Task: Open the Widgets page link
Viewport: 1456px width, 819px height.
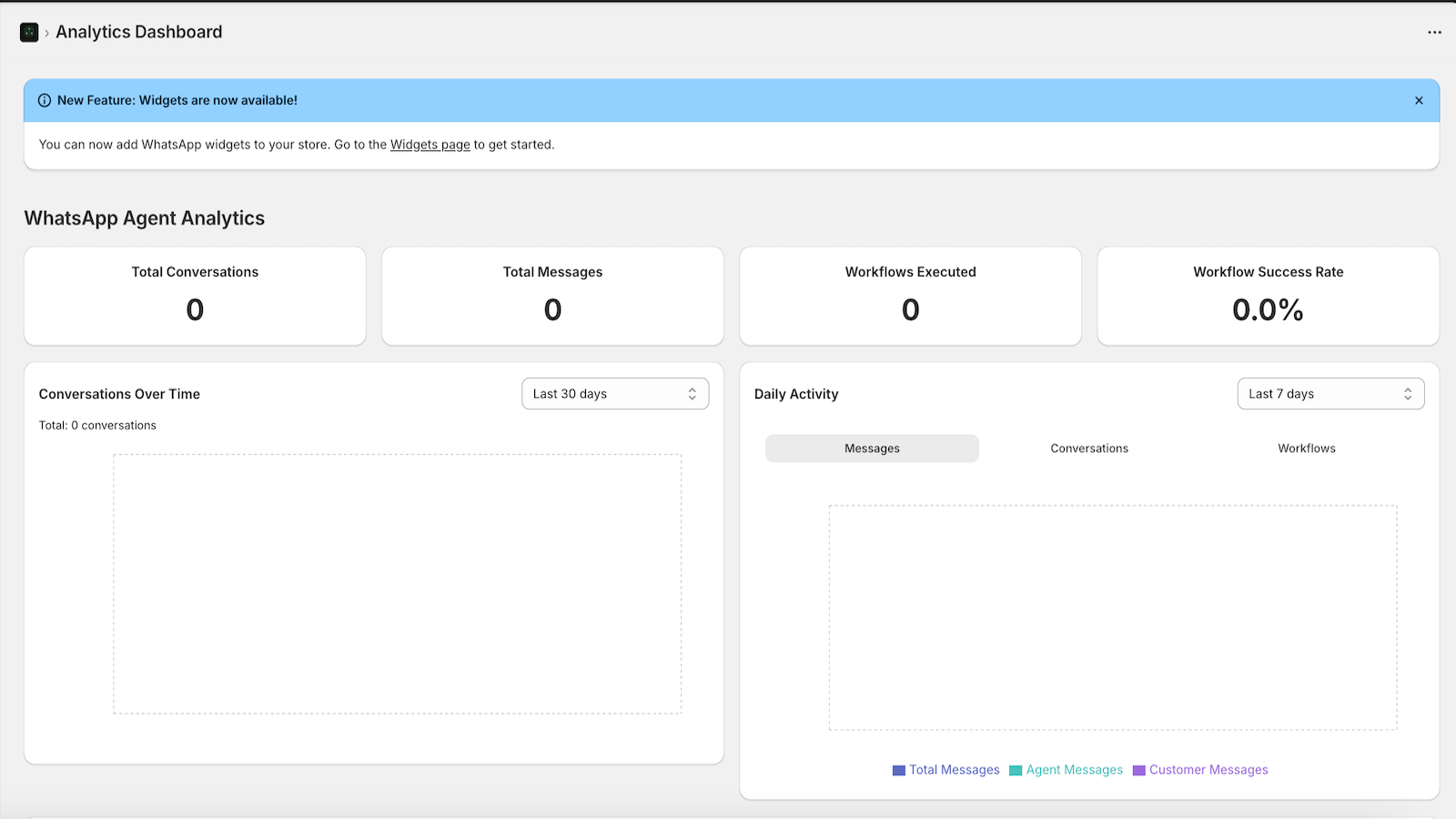Action: click(430, 144)
